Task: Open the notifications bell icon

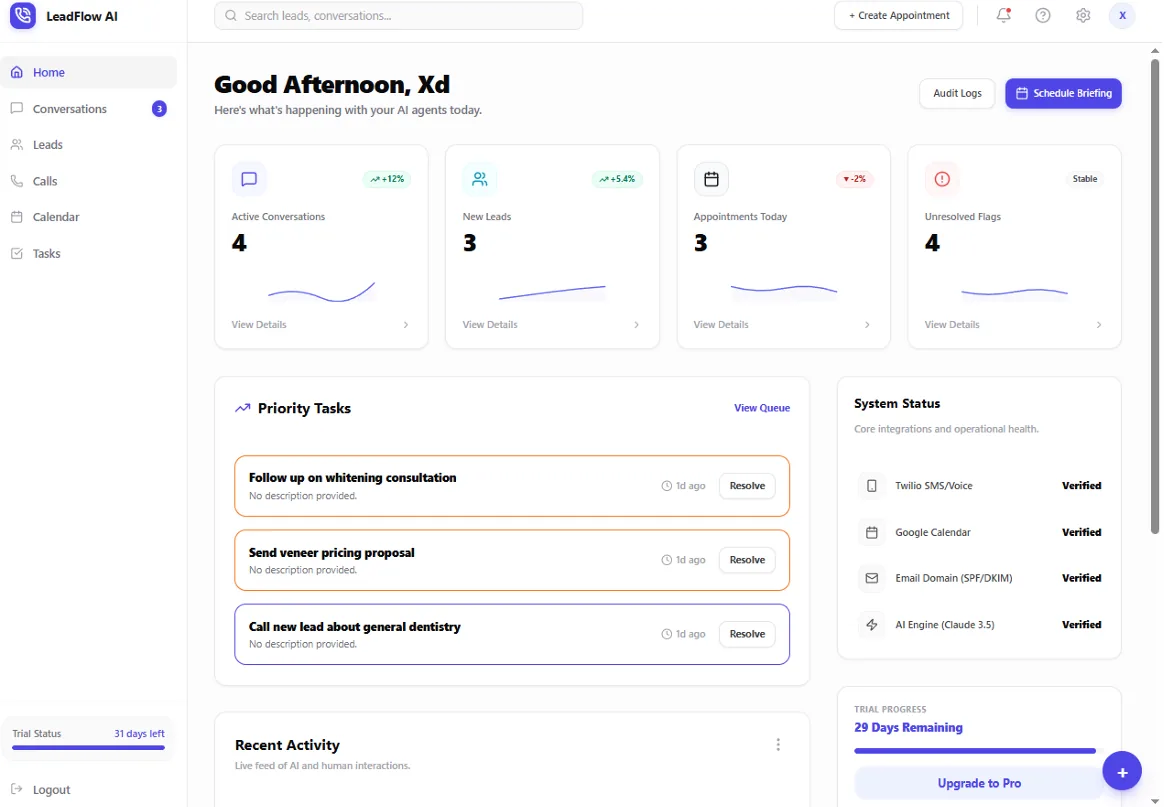Action: (1004, 15)
